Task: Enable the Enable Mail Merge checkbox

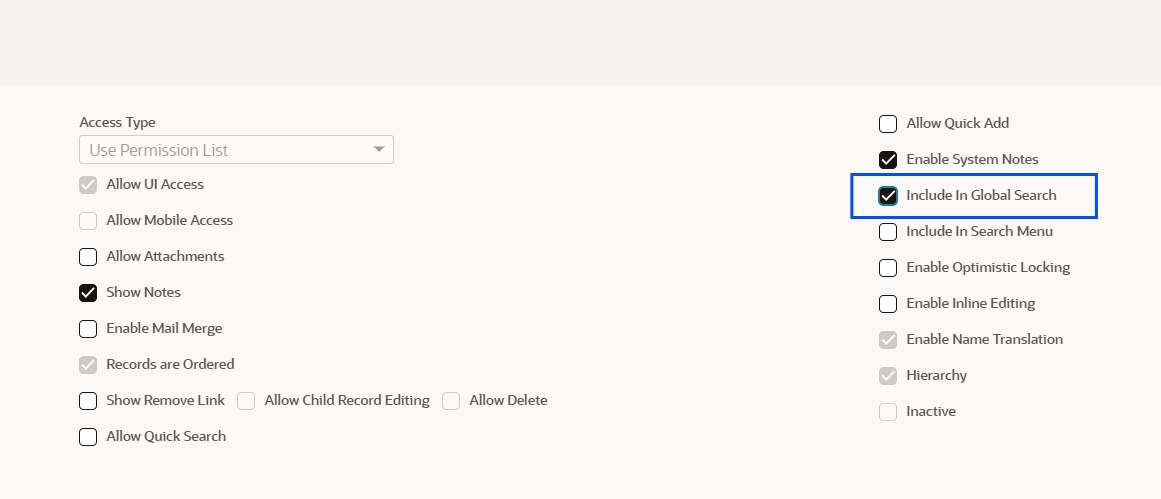Action: point(88,329)
